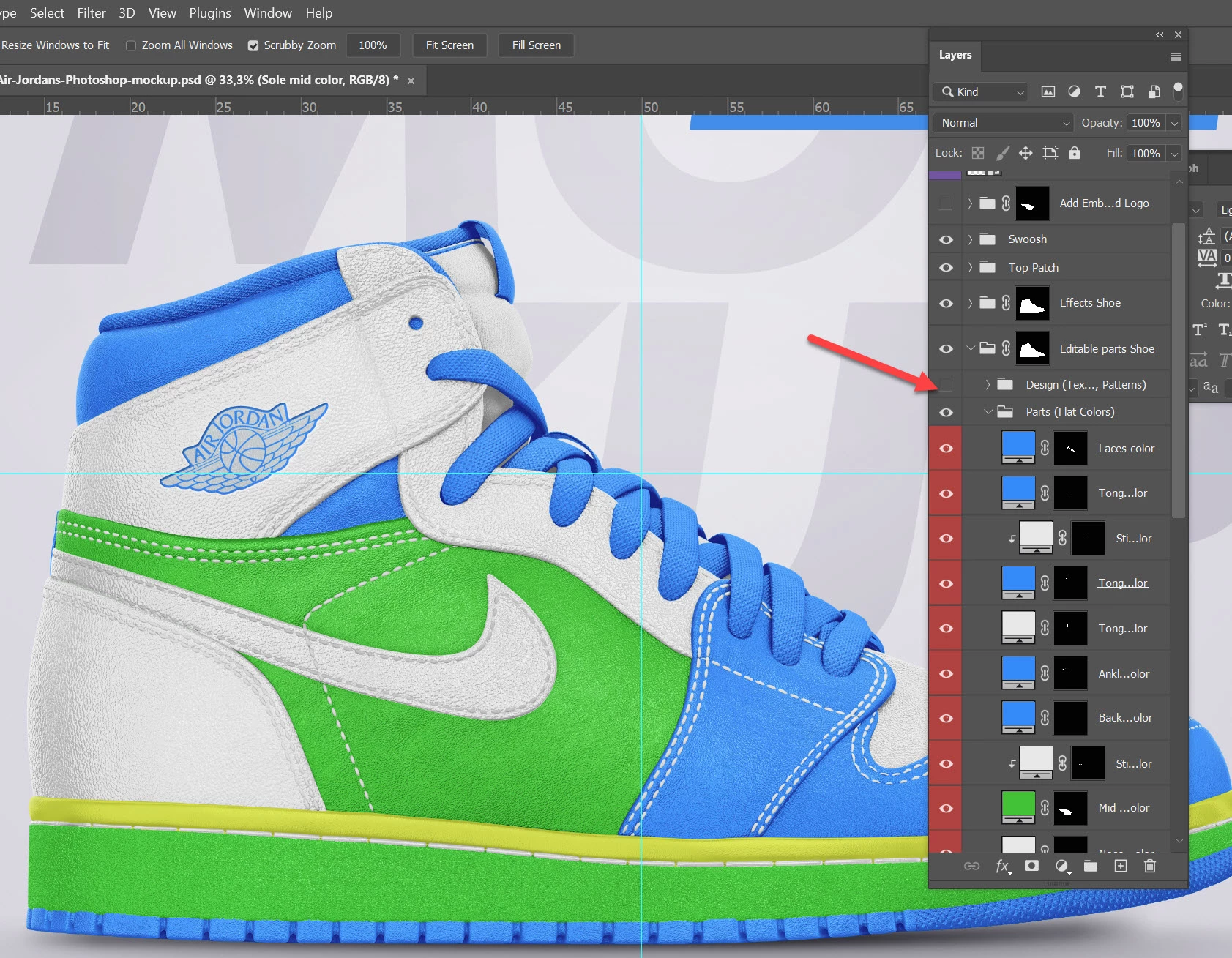Open the Select menu
Screen dimensions: 1232x958
pyautogui.click(x=47, y=13)
